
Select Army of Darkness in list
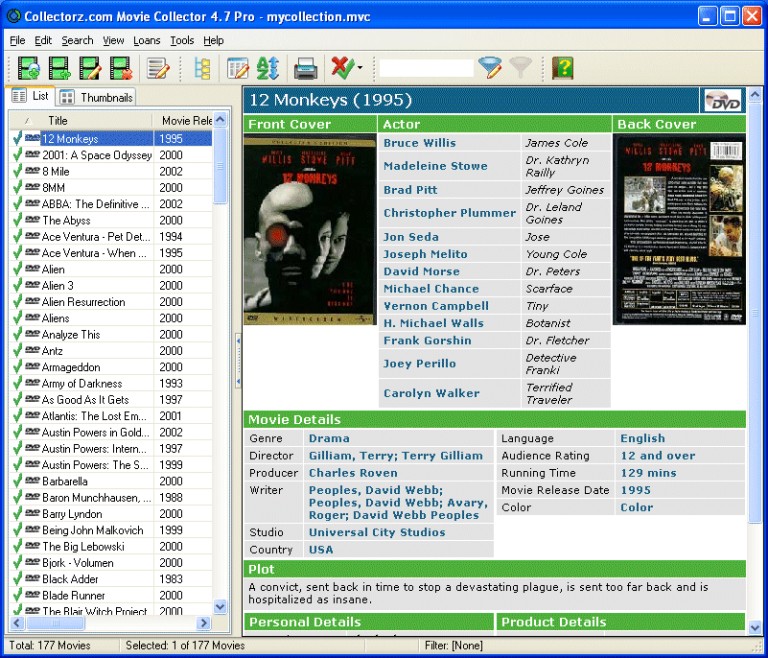point(82,384)
